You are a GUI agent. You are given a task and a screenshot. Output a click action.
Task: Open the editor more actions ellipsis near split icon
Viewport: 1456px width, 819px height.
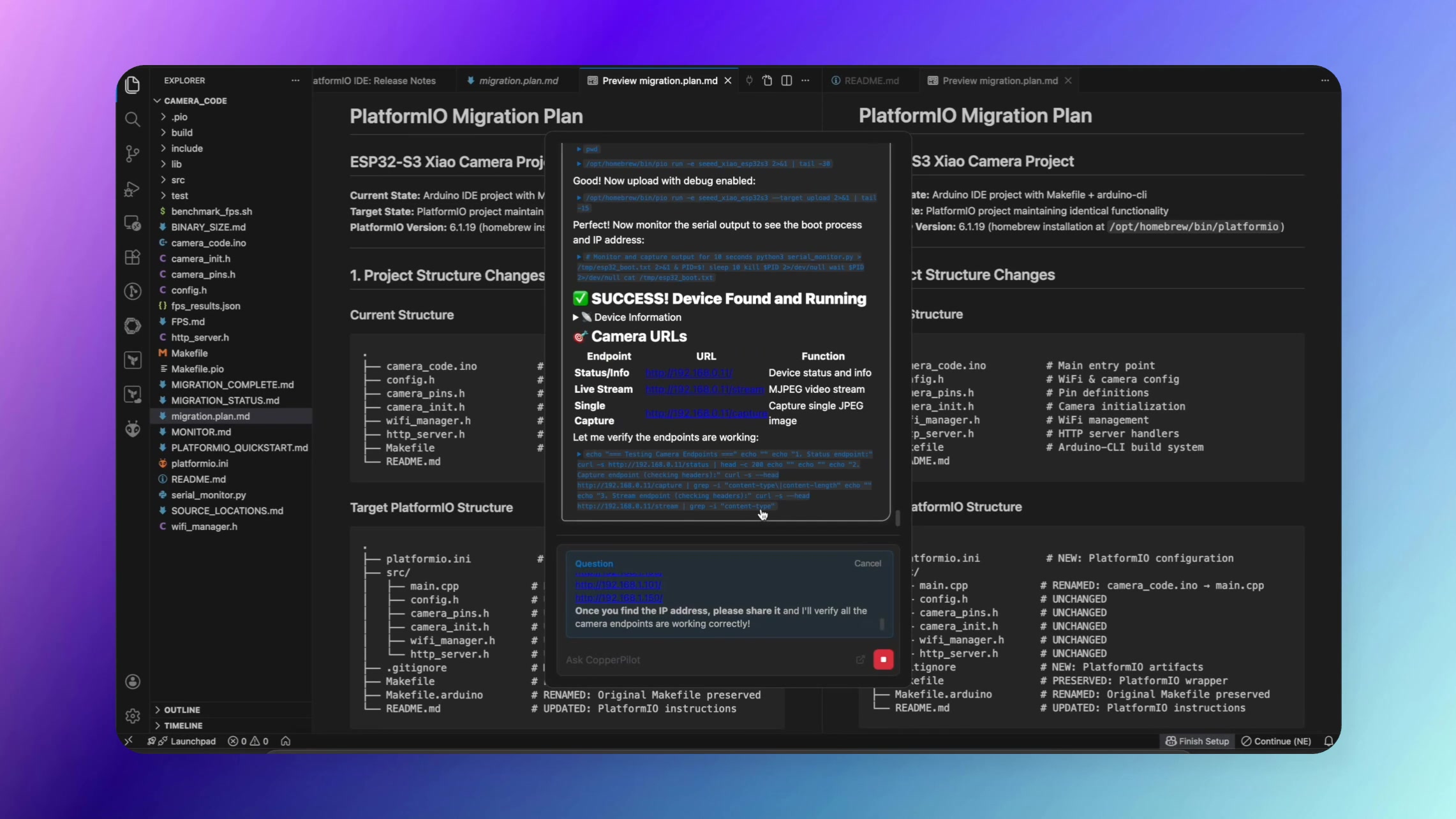(806, 80)
